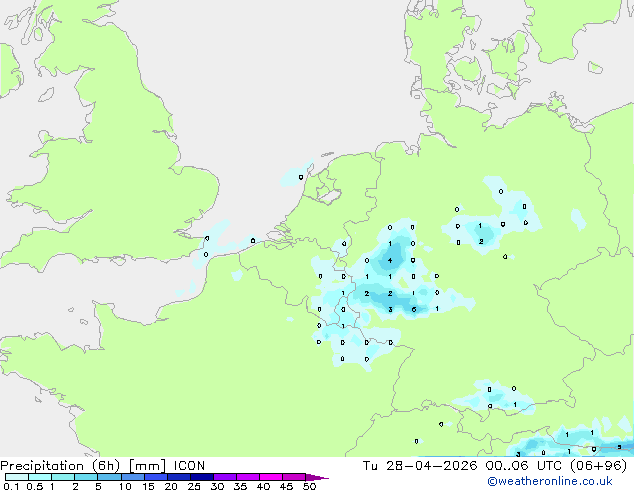Click the '30' legend tick label
The image size is (634, 490).
coord(217,486)
